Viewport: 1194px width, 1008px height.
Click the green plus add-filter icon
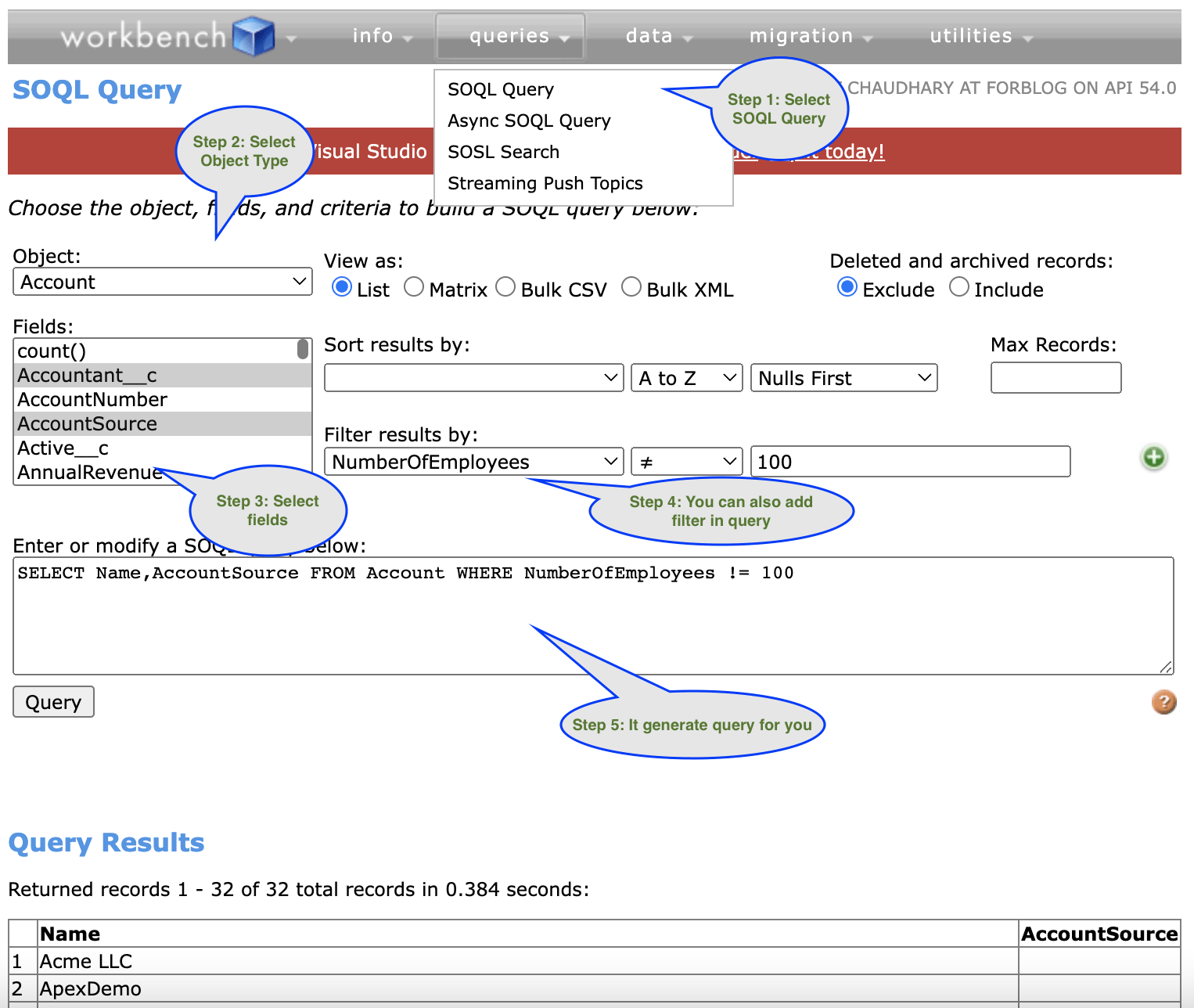1153,457
